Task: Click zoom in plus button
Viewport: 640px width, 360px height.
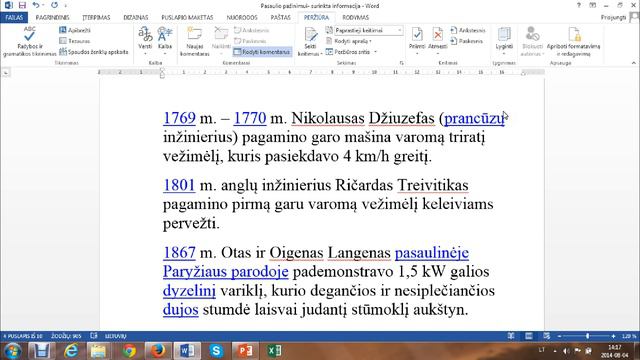Action: click(613, 336)
